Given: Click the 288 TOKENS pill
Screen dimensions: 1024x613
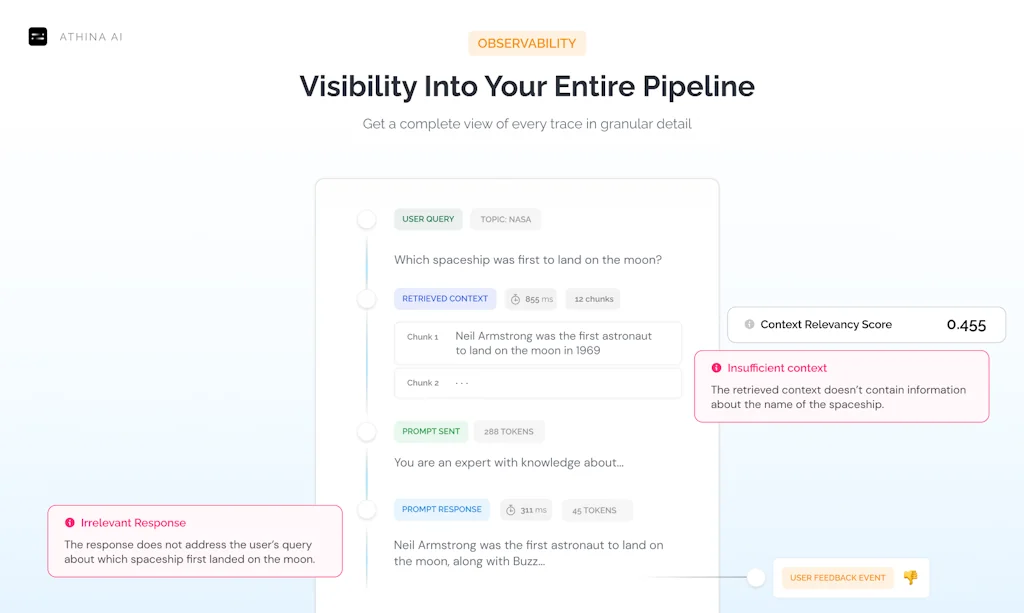Looking at the screenshot, I should 508,431.
